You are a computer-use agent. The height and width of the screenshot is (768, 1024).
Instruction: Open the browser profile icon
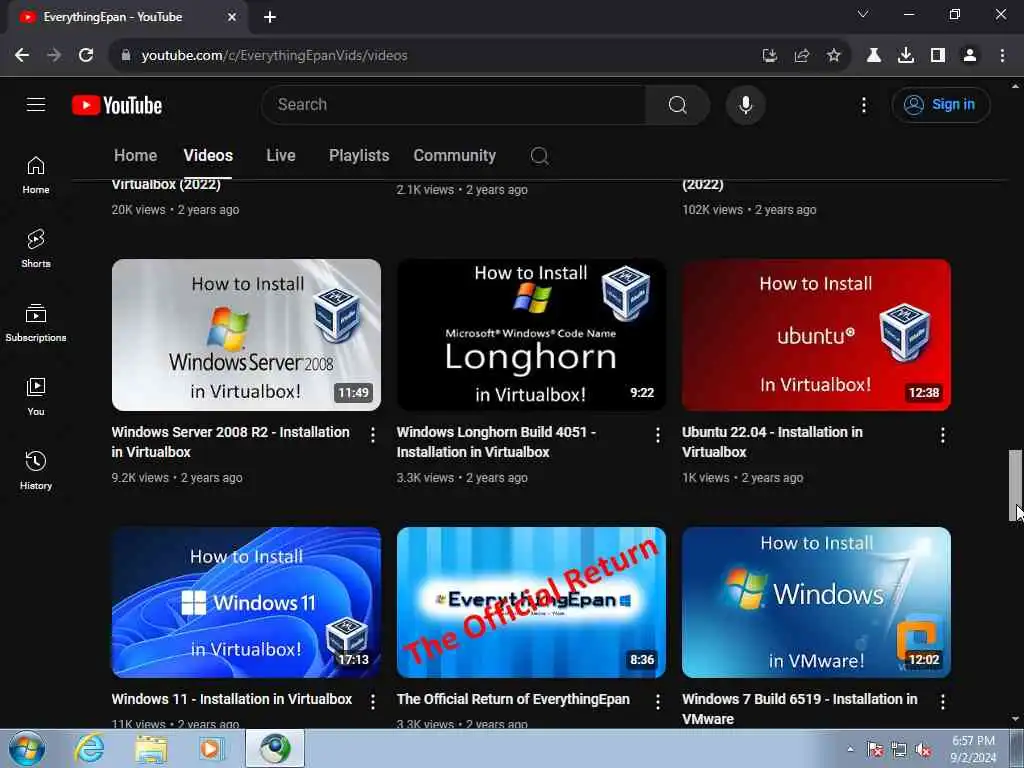click(970, 56)
